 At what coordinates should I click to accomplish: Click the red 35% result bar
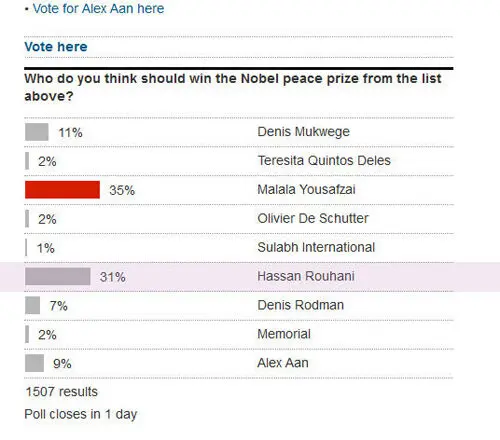[62, 190]
